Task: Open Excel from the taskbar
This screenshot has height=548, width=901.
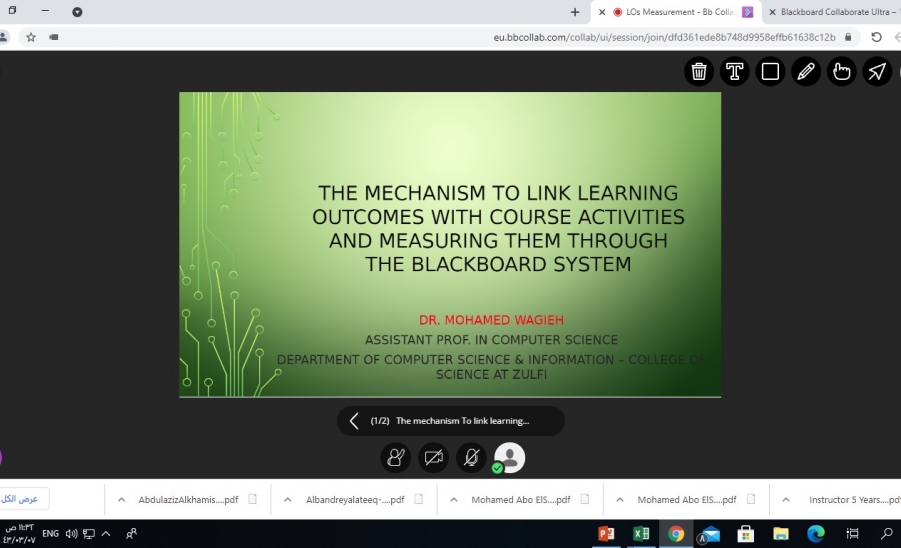Action: pos(641,534)
